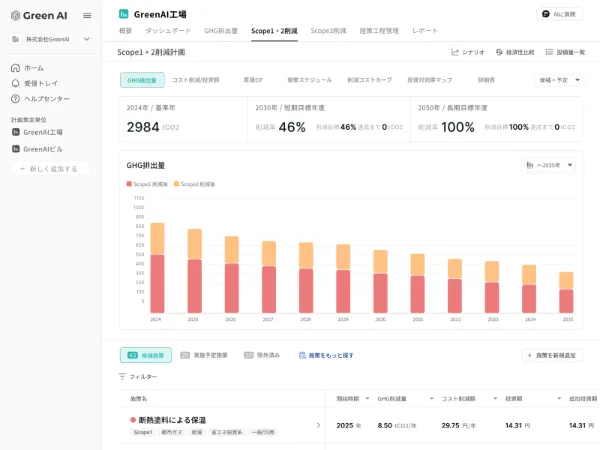Click the フィルター filter icon
The height and width of the screenshot is (450, 600).
tap(123, 376)
